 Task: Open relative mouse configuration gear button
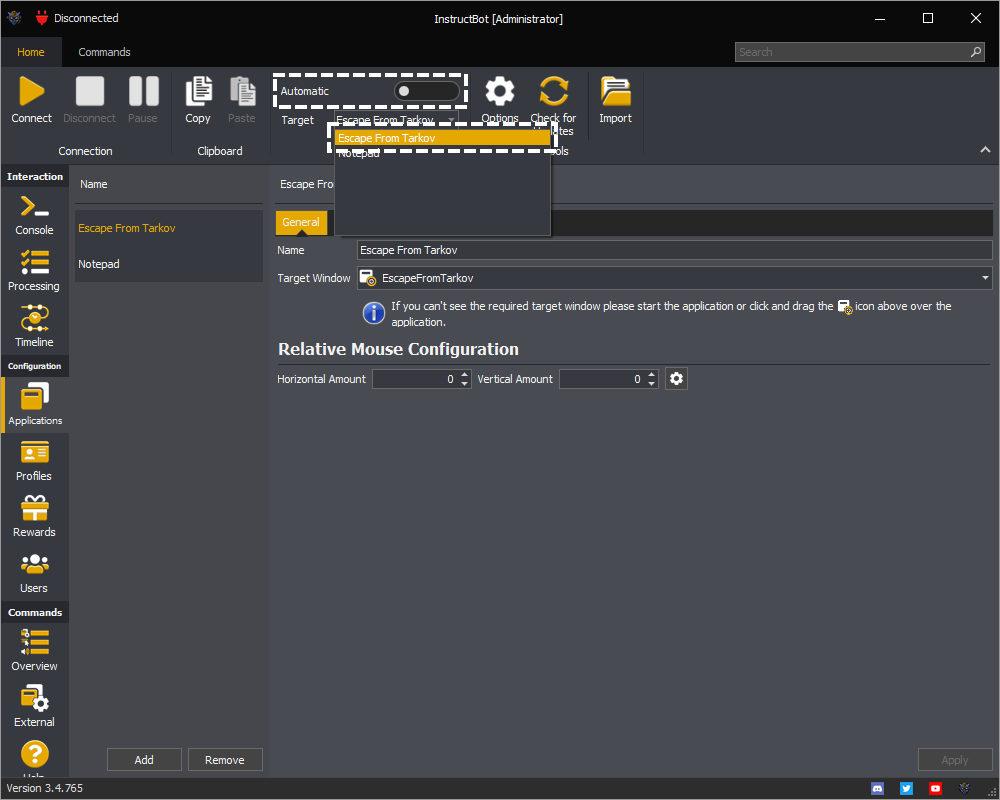(676, 379)
